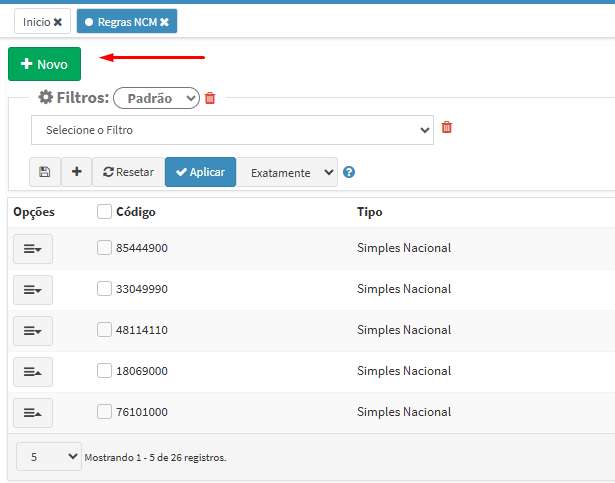This screenshot has width=615, height=483.
Task: Click the plus icon to add filter
Action: (x=76, y=172)
